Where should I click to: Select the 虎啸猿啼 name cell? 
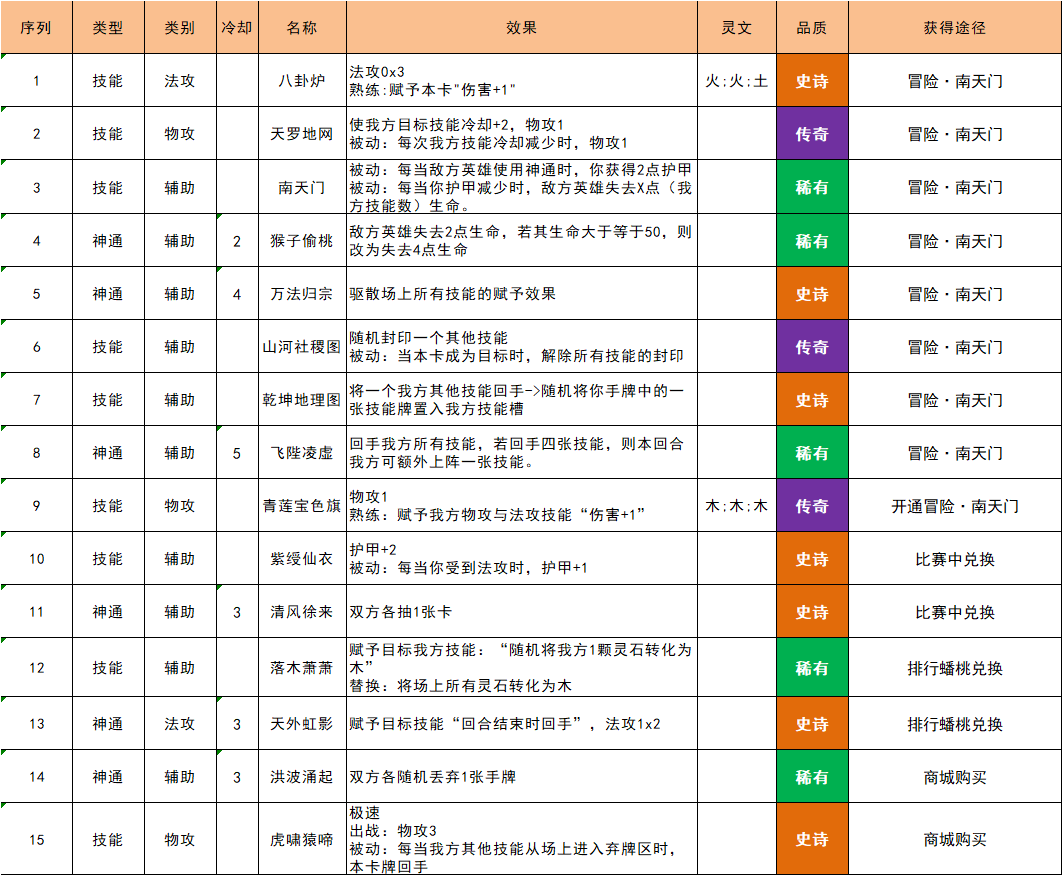302,839
